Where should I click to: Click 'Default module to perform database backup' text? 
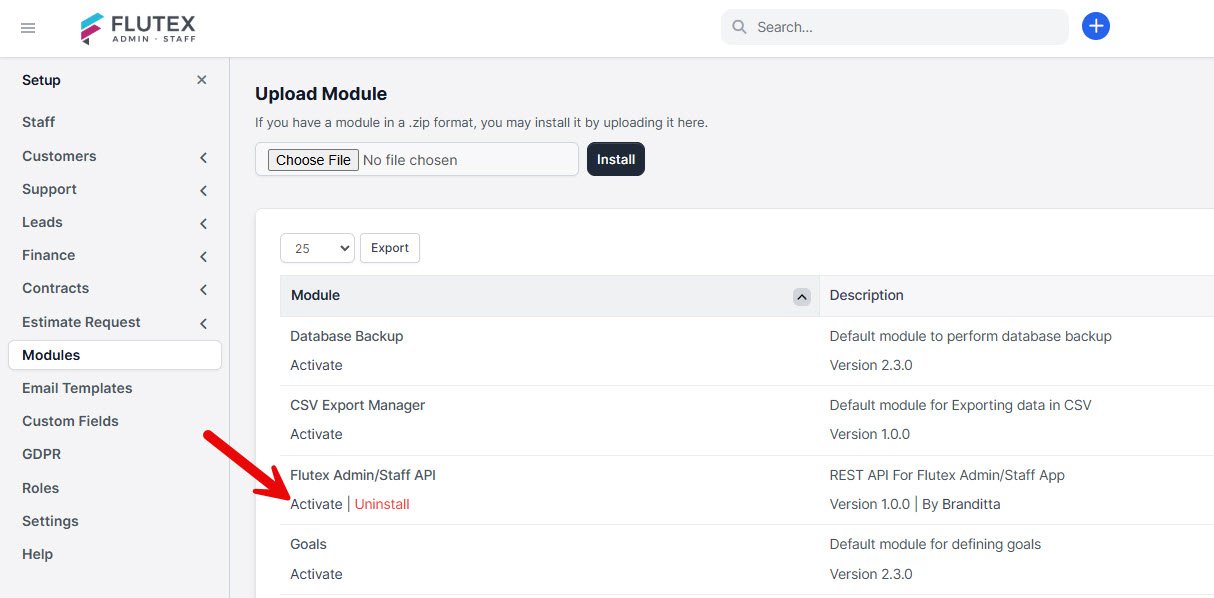click(x=970, y=336)
